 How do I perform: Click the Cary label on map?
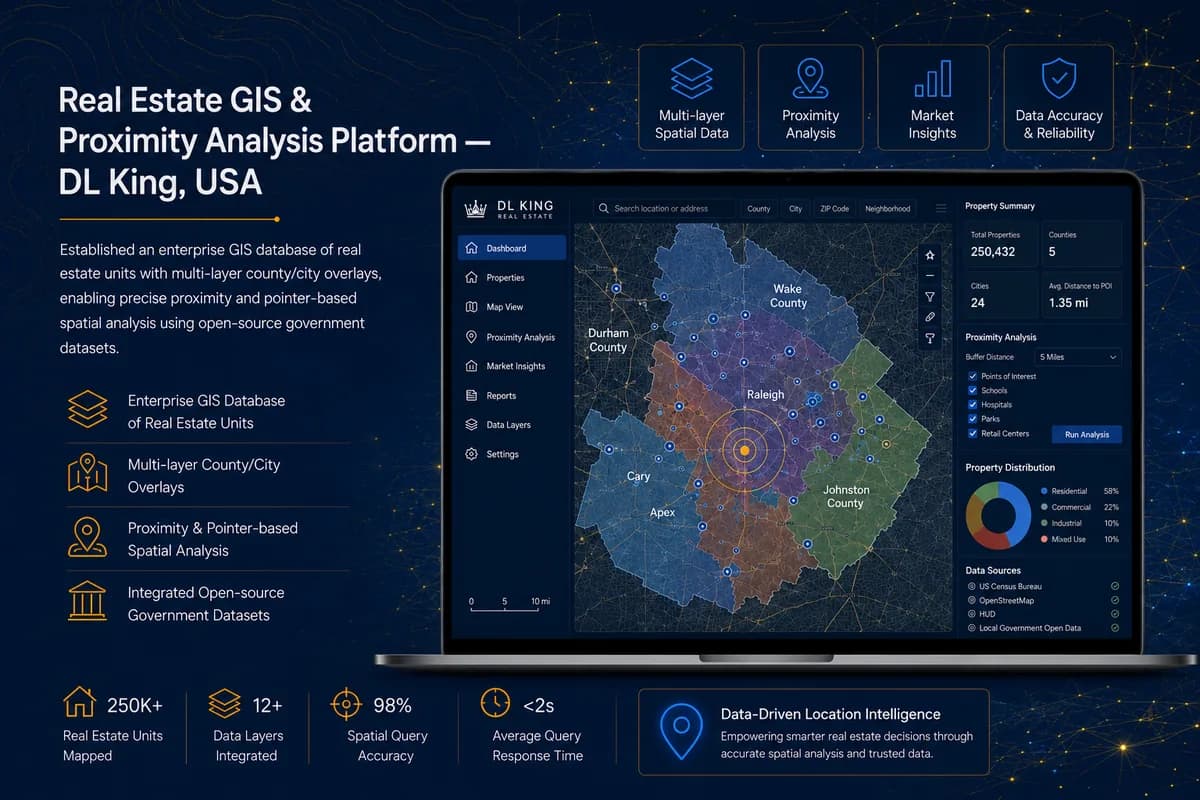[x=639, y=477]
